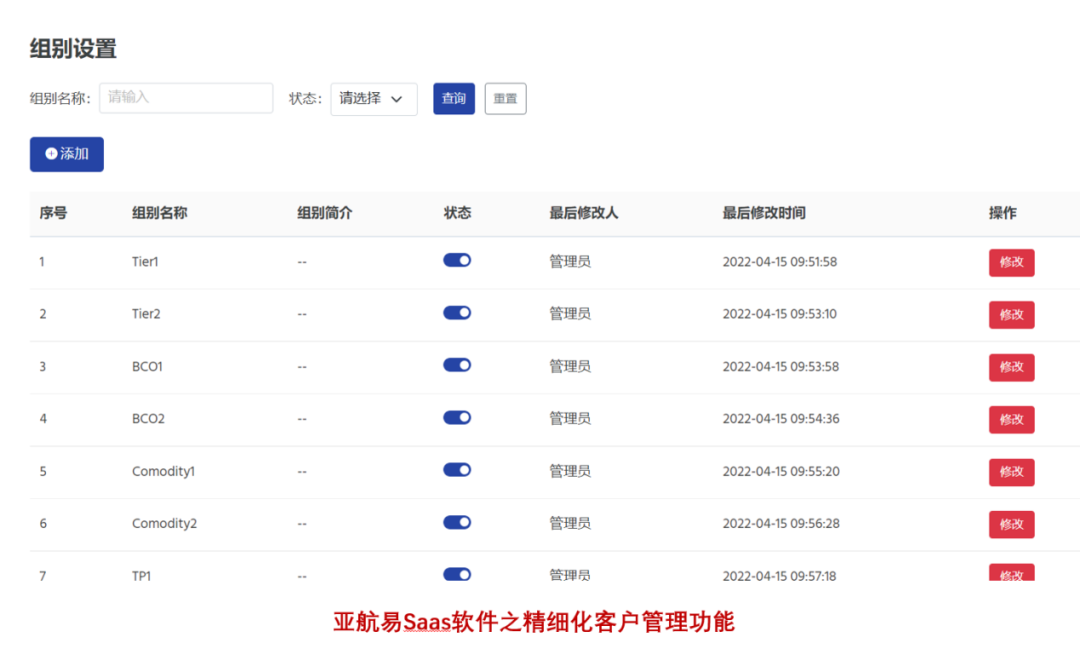Image resolution: width=1080 pixels, height=649 pixels.
Task: Disable the status toggle for BCO2
Action: pyautogui.click(x=456, y=417)
